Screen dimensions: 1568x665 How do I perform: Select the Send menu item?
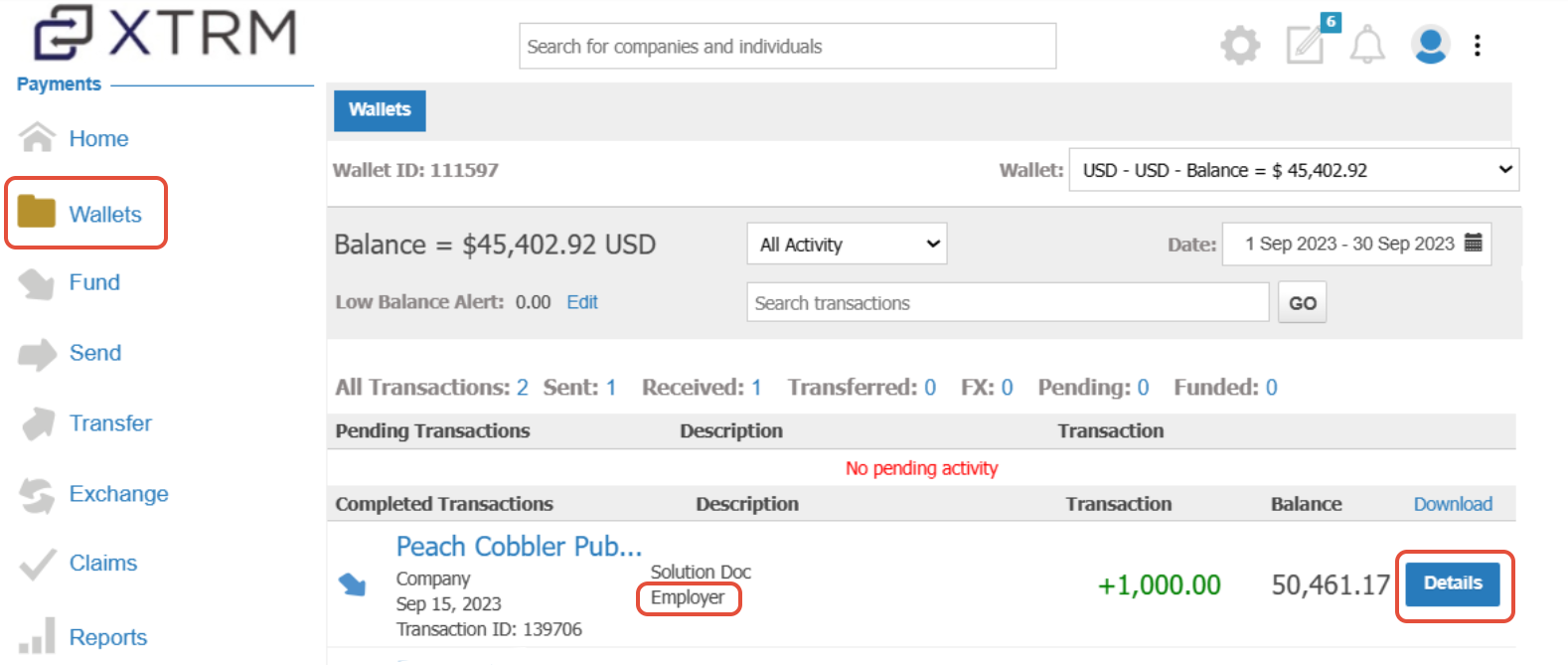95,353
